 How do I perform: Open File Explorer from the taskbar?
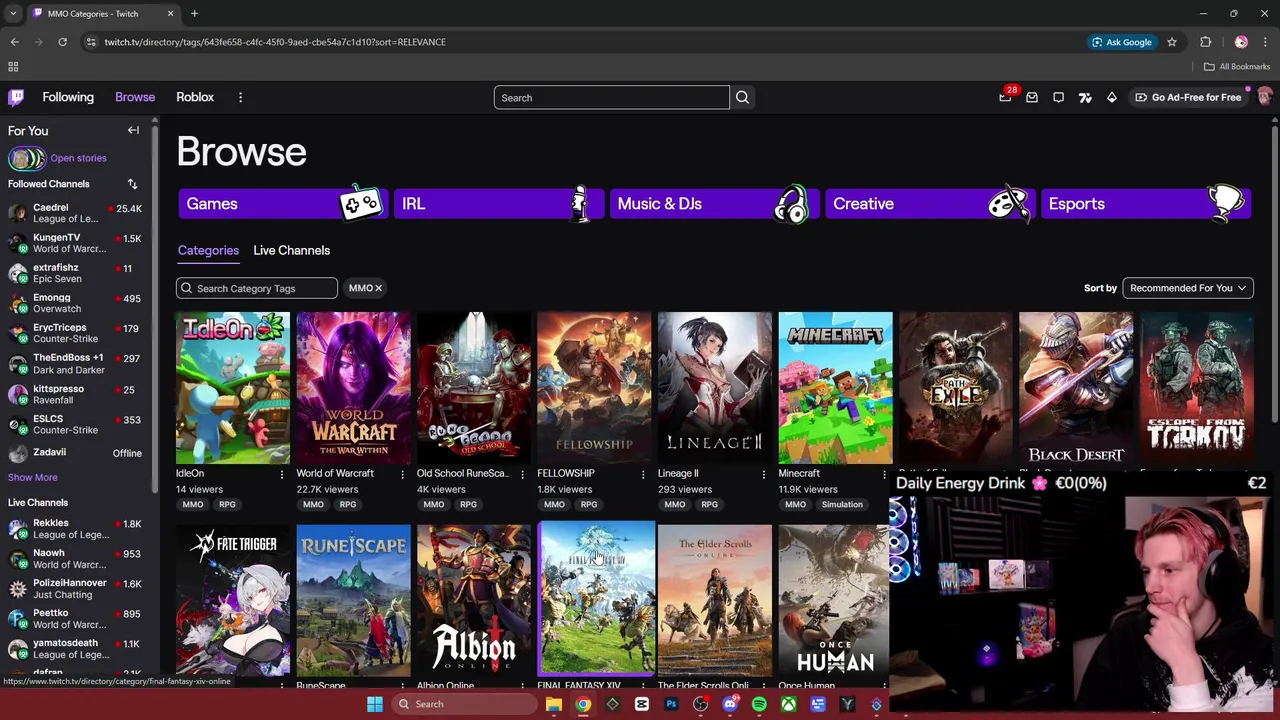[553, 704]
